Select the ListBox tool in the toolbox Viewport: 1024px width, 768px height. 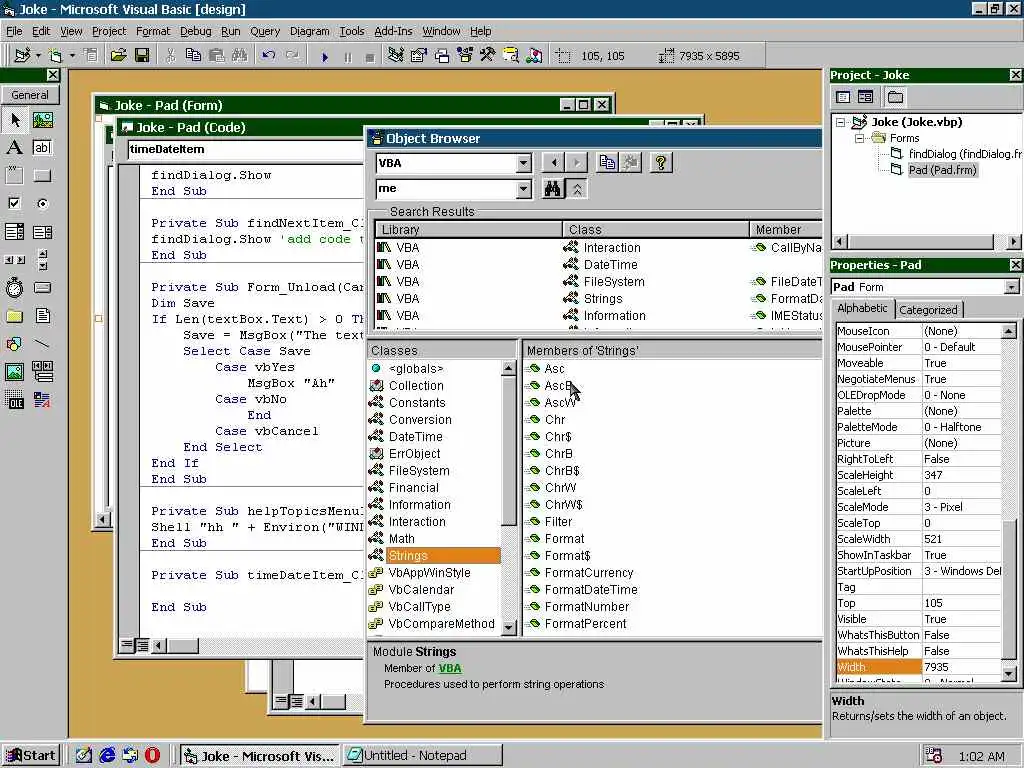(x=42, y=232)
